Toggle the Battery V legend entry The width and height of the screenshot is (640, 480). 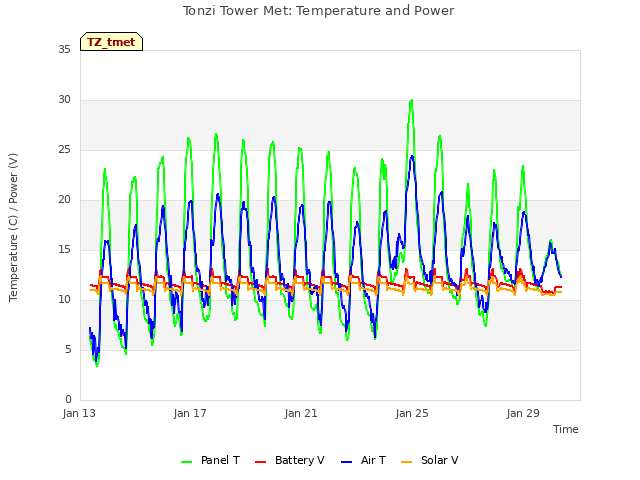pyautogui.click(x=289, y=460)
